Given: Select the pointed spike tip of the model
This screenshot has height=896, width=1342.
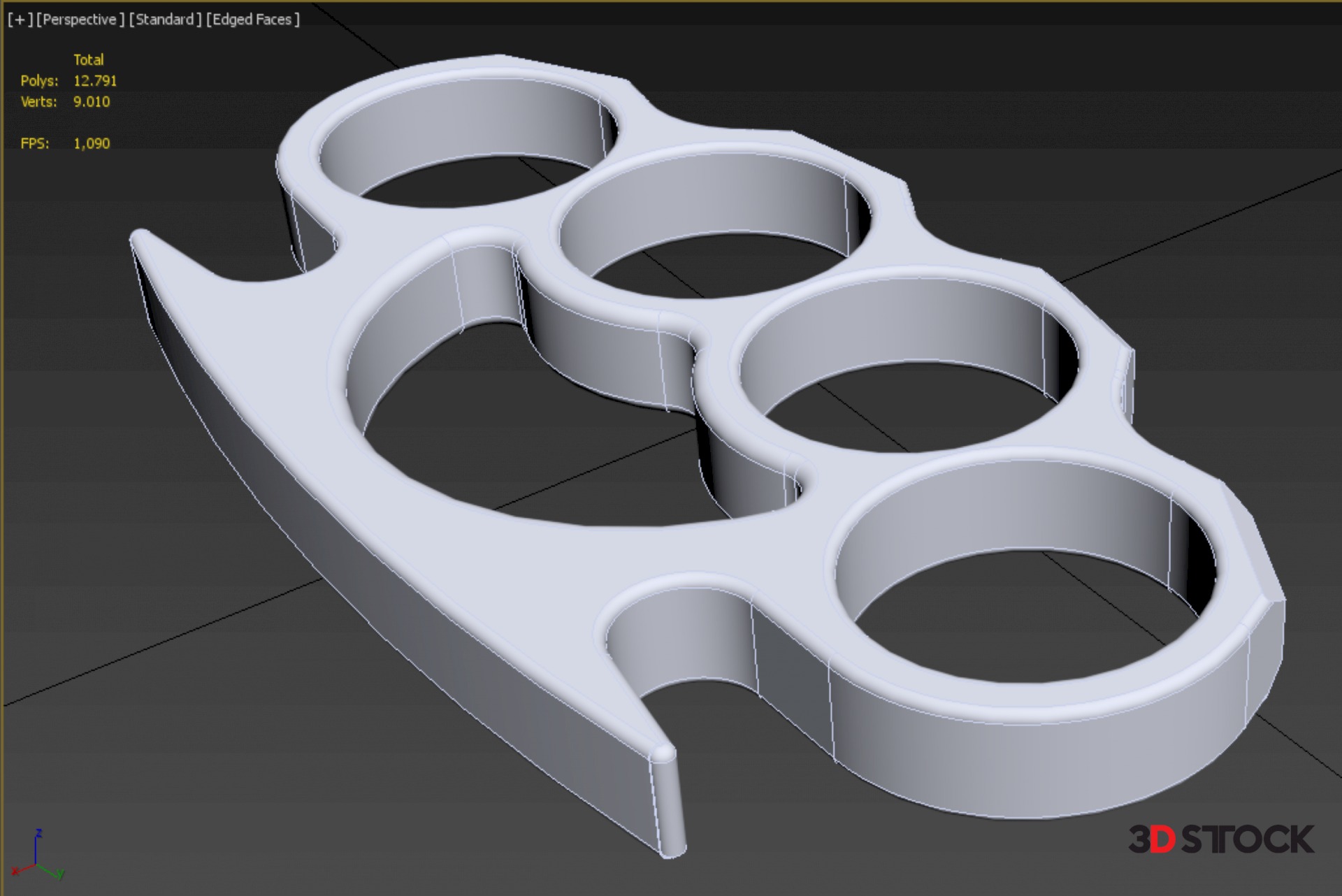Looking at the screenshot, I should click(x=141, y=238).
